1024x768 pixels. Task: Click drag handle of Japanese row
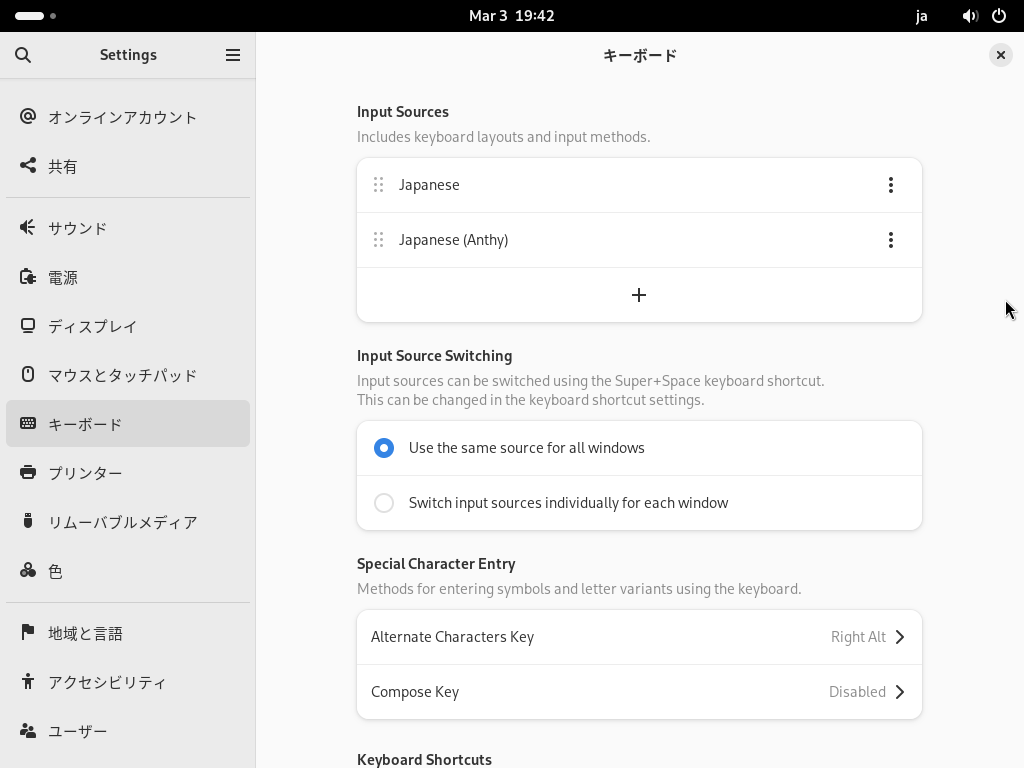click(378, 185)
